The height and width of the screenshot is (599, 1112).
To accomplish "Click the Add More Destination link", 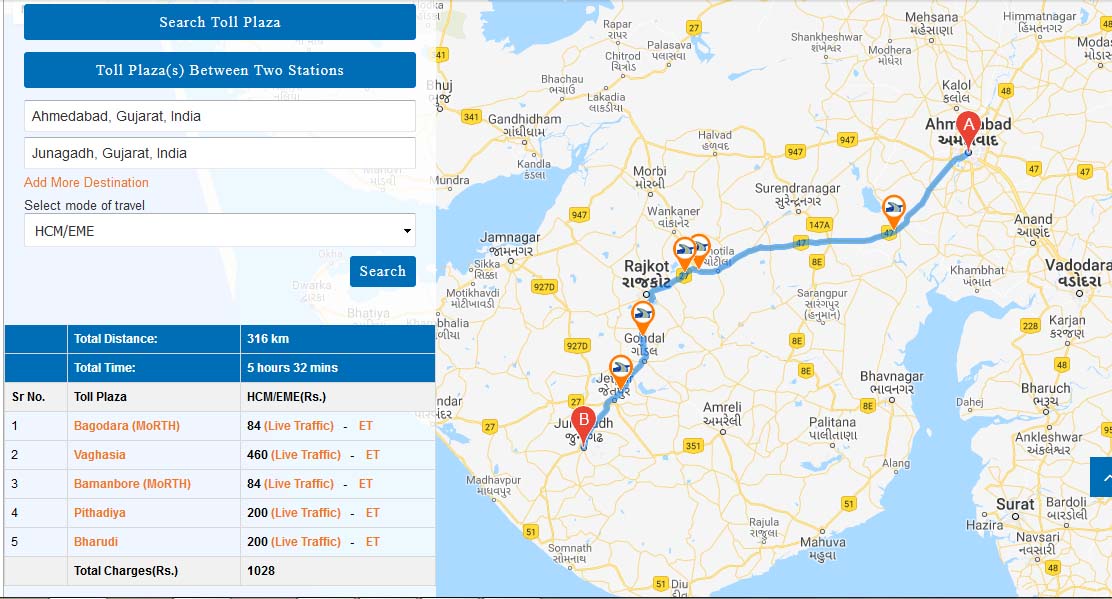I will [86, 182].
